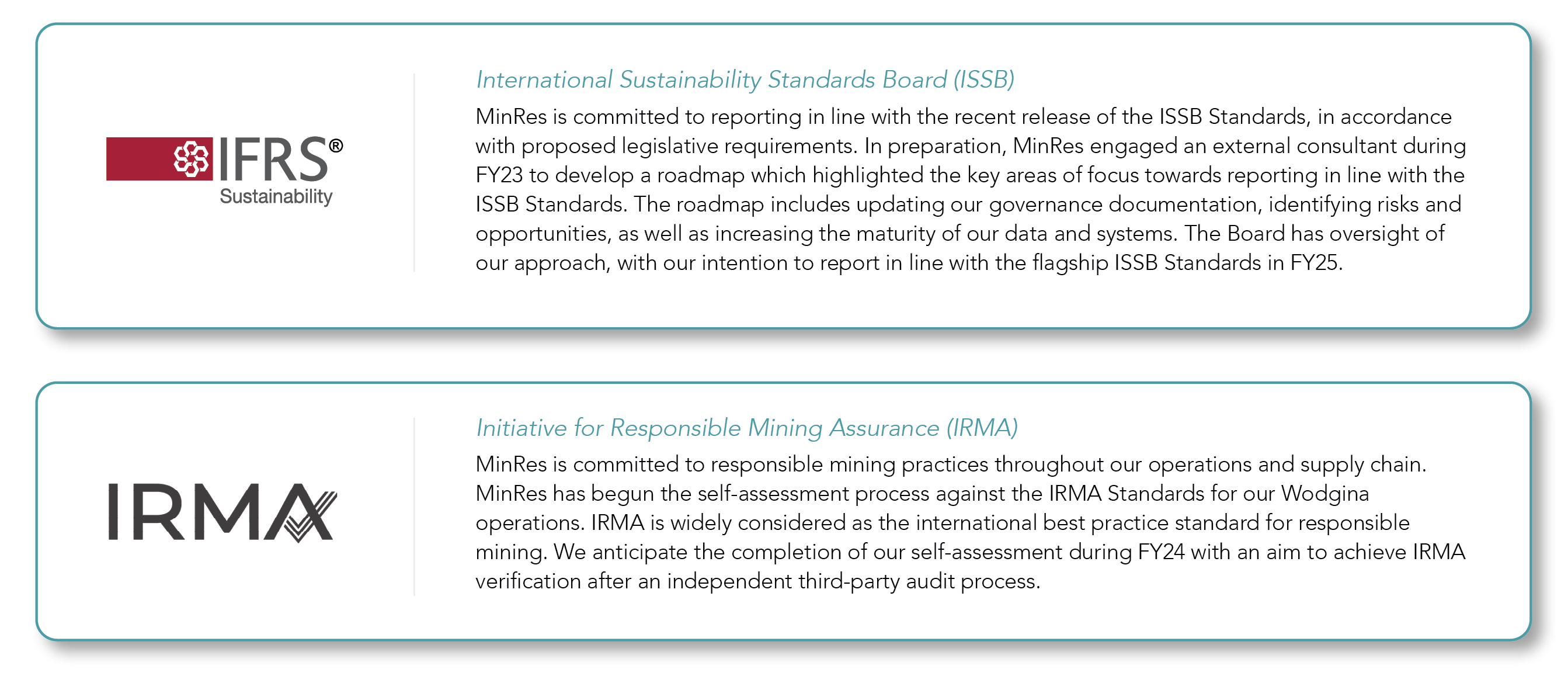
Task: Click the vertical divider in the IRMA card
Action: (x=415, y=507)
